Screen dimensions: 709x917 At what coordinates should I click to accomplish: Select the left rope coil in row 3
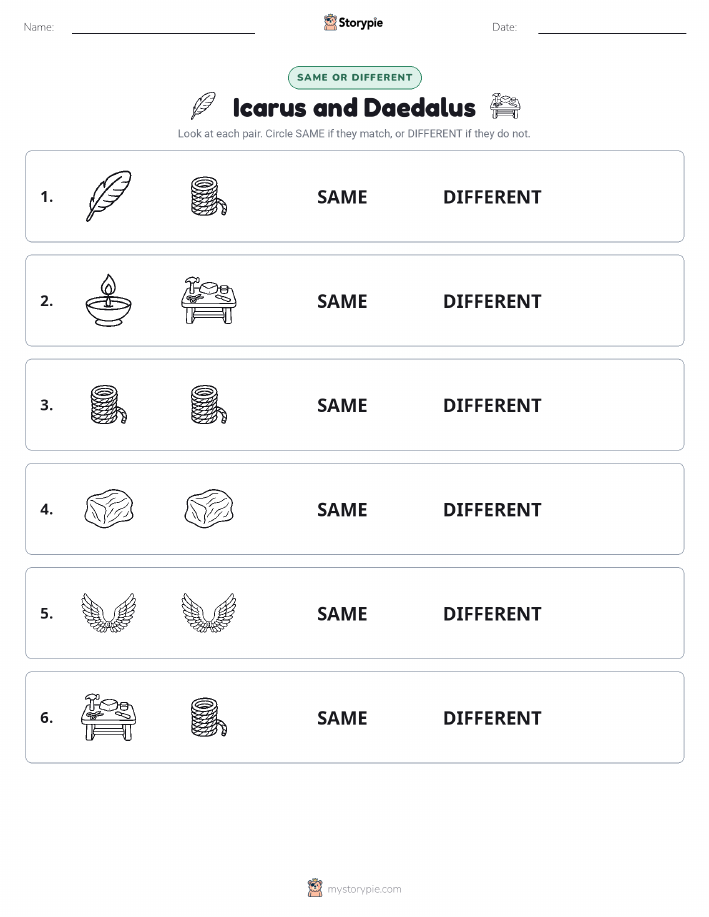click(109, 405)
